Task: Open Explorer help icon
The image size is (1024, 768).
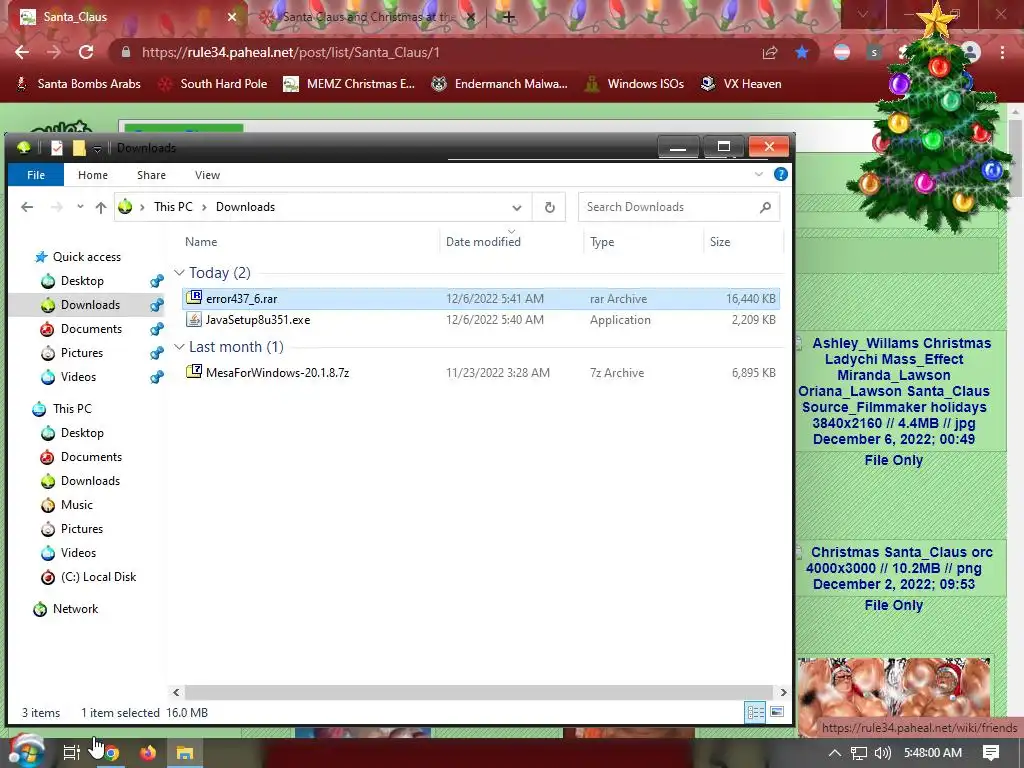Action: coord(780,174)
